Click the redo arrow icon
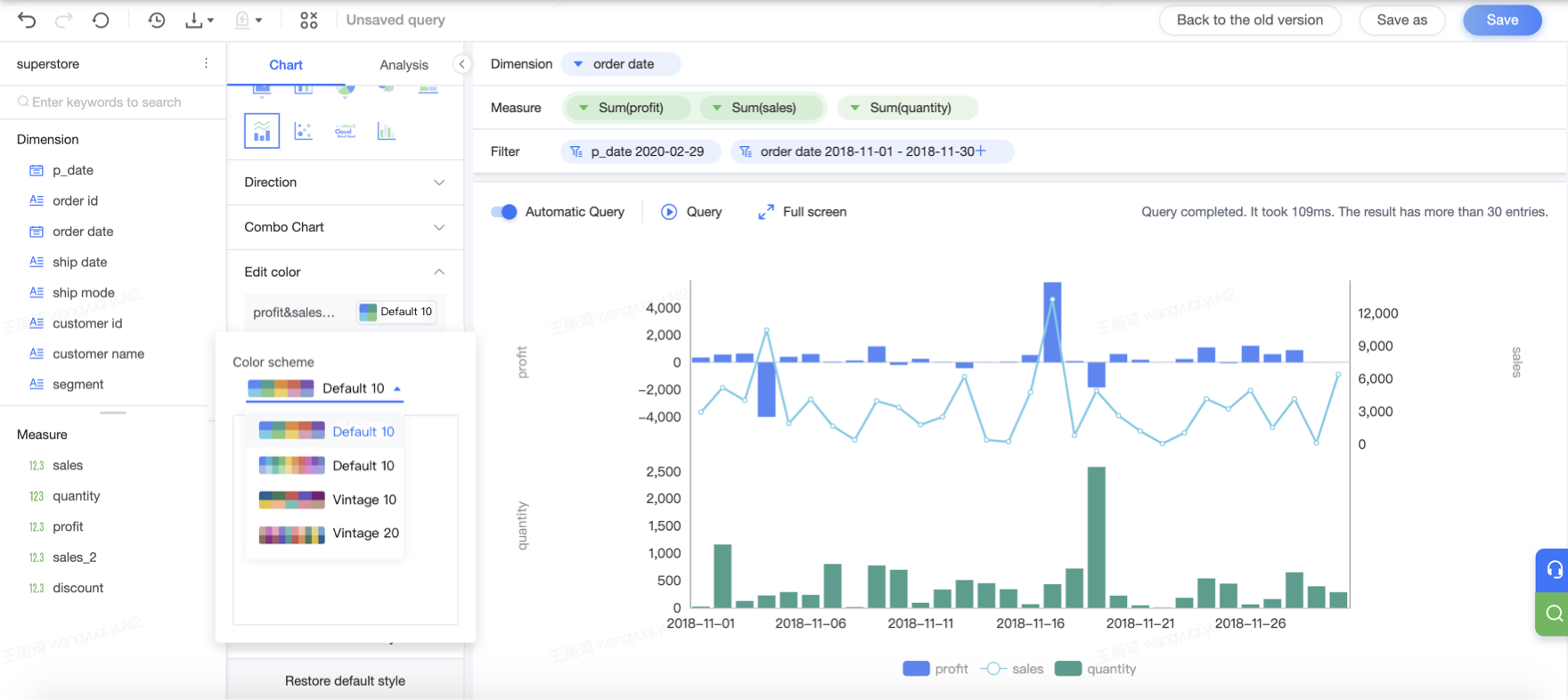The width and height of the screenshot is (1568, 700). 63,20
